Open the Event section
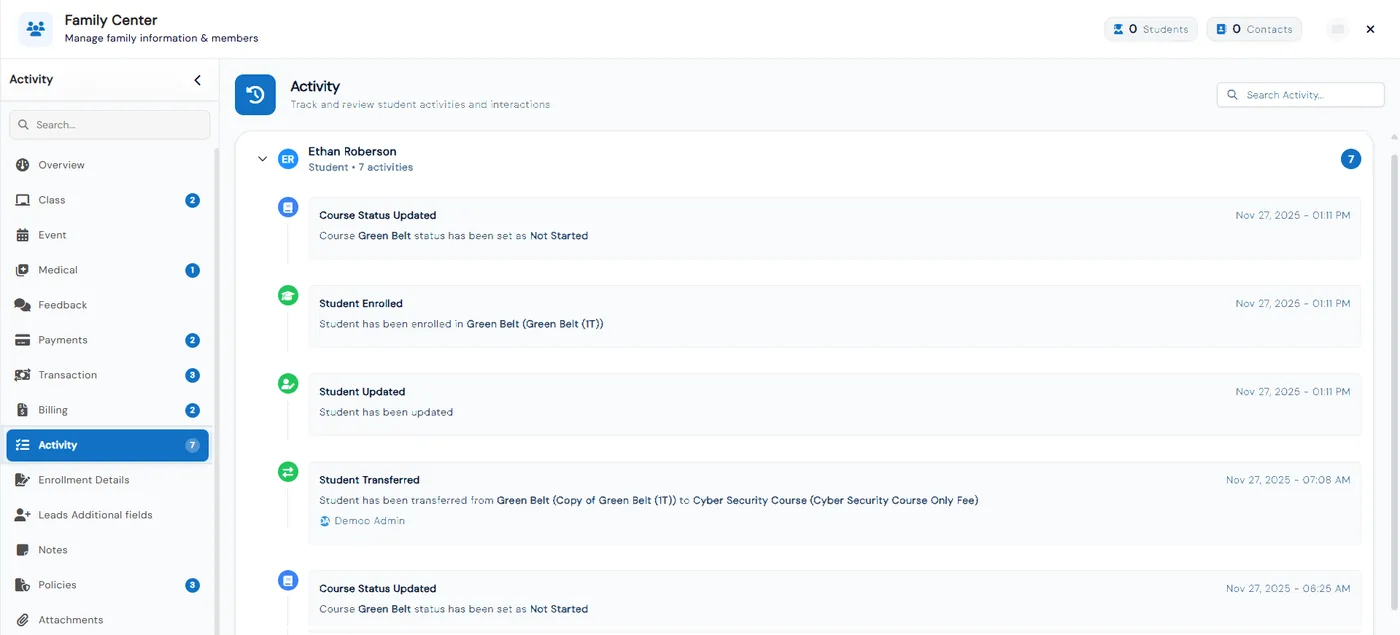1400x635 pixels. pos(108,235)
